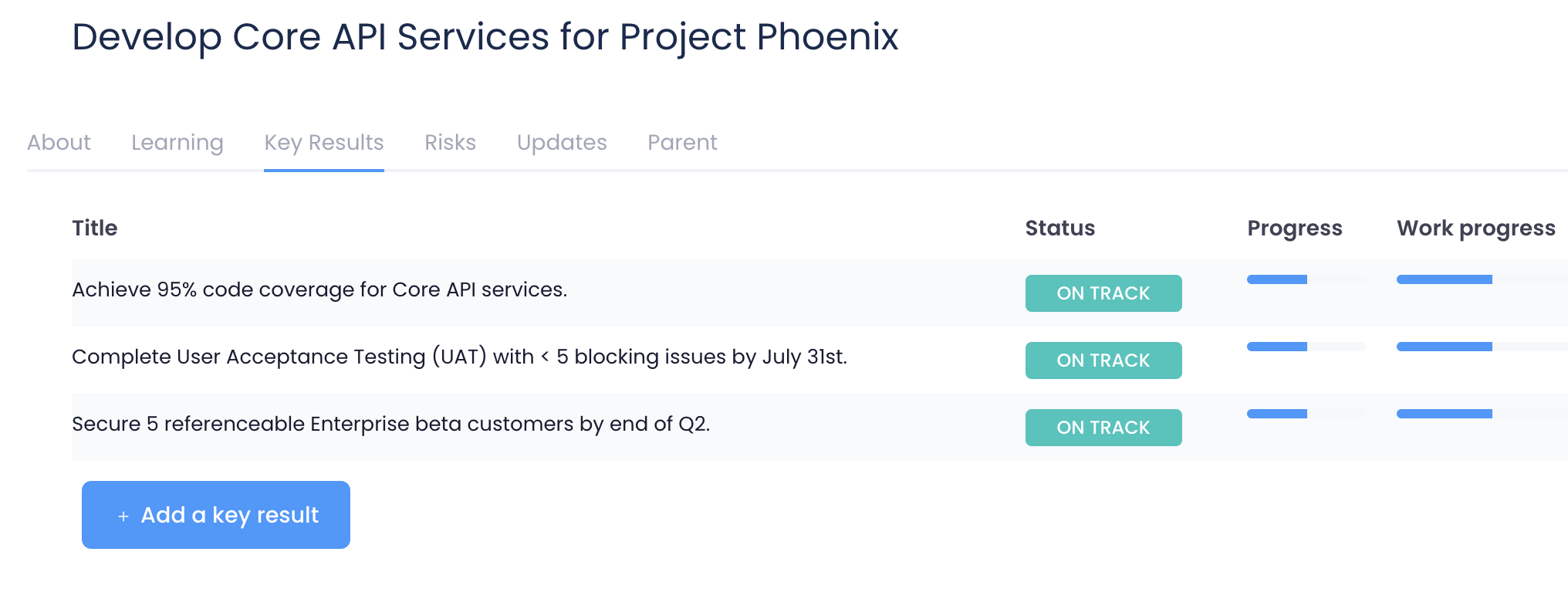The width and height of the screenshot is (1568, 616).
Task: Open the Updates tab
Action: (561, 143)
